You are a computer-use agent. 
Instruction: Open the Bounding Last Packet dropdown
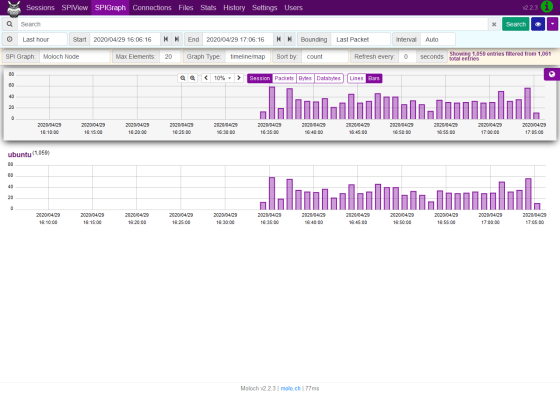[x=361, y=39]
